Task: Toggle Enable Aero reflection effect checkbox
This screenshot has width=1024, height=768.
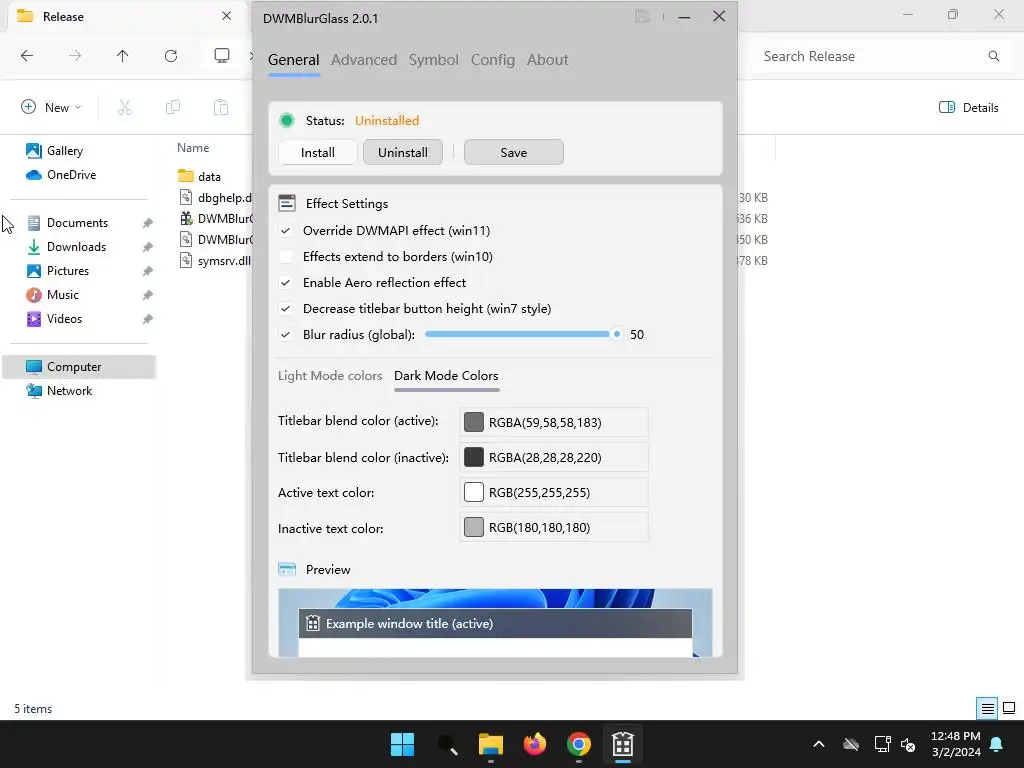Action: point(285,283)
